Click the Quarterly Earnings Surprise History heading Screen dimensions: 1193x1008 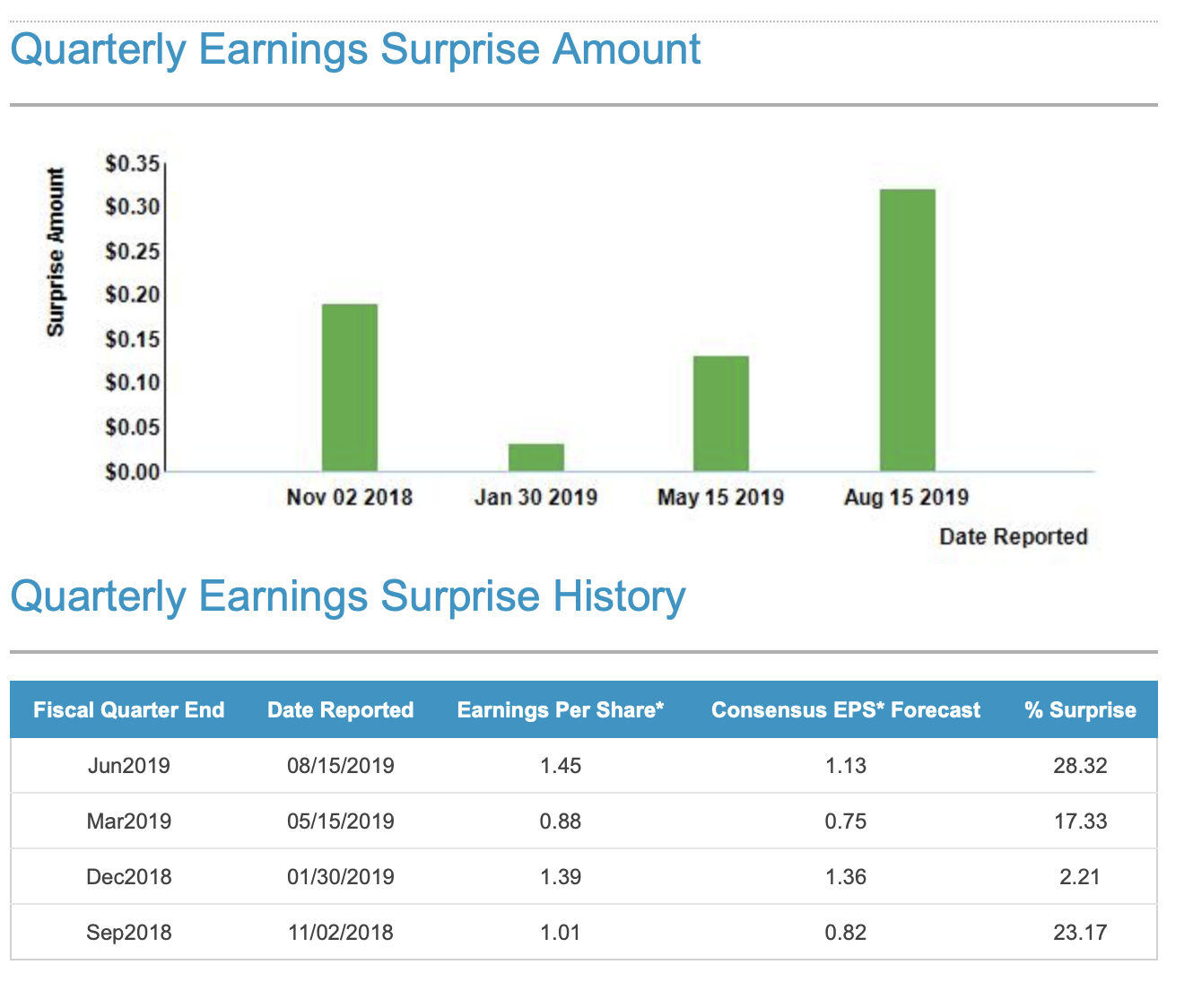pos(348,598)
